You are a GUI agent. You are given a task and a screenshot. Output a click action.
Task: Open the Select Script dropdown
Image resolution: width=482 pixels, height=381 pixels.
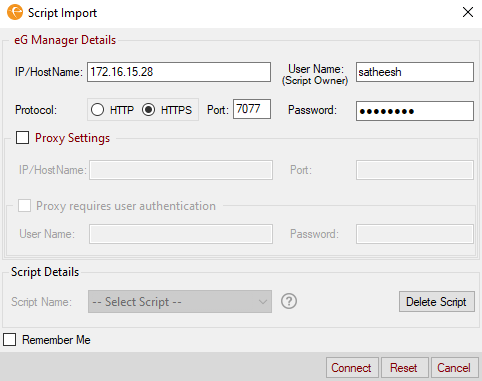180,302
